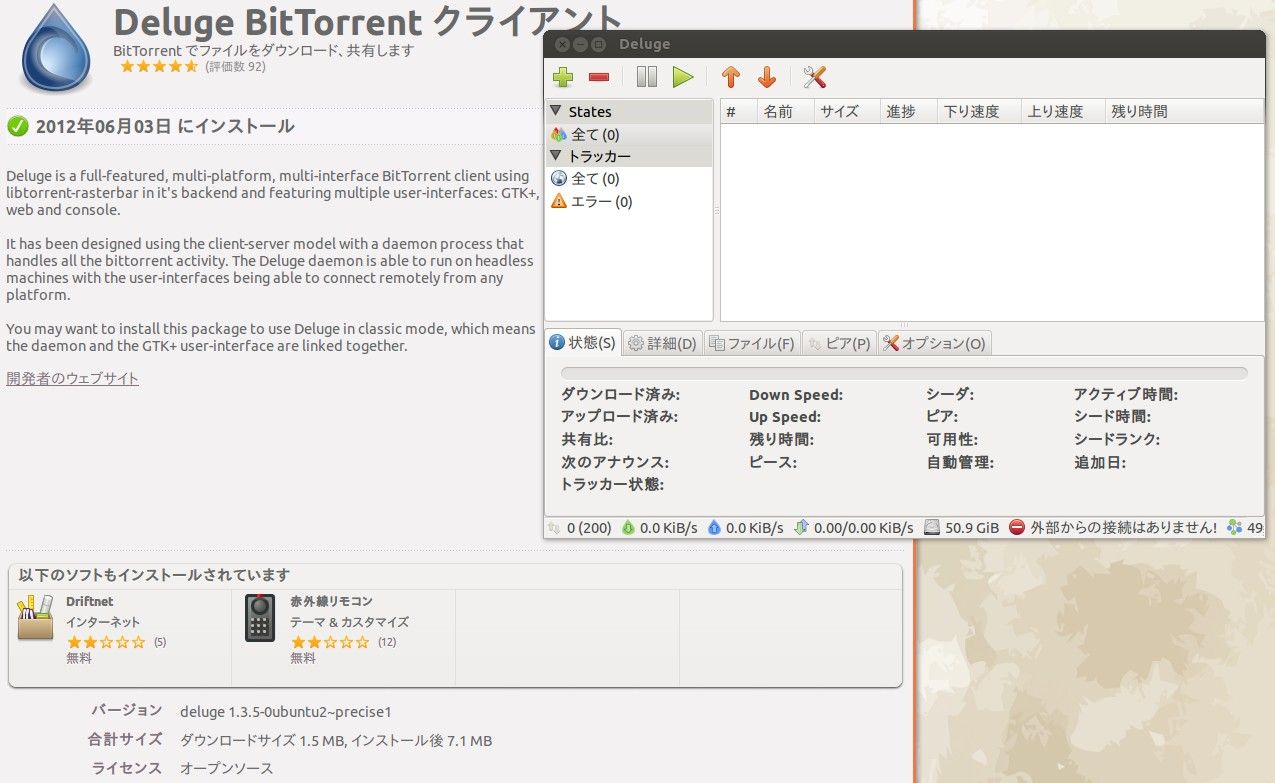This screenshot has height=783, width=1275.
Task: Click the green installed checkmark icon
Action: [17, 126]
